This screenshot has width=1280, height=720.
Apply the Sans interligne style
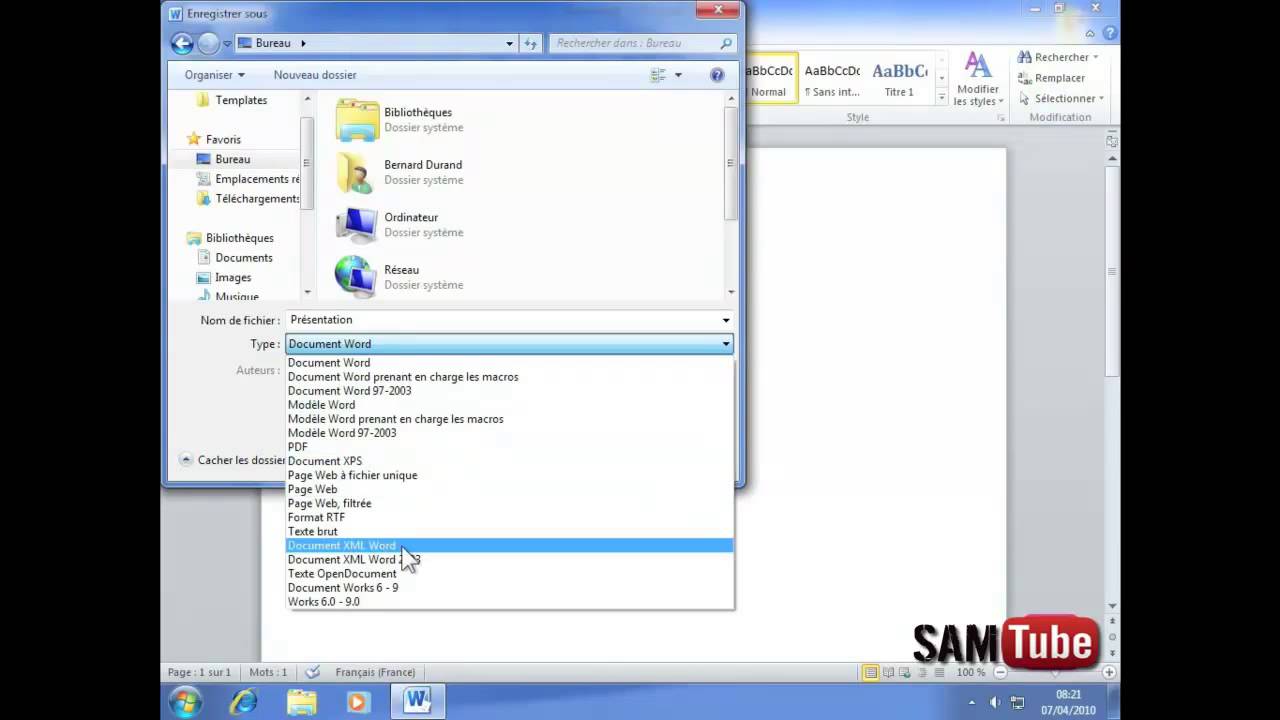832,78
